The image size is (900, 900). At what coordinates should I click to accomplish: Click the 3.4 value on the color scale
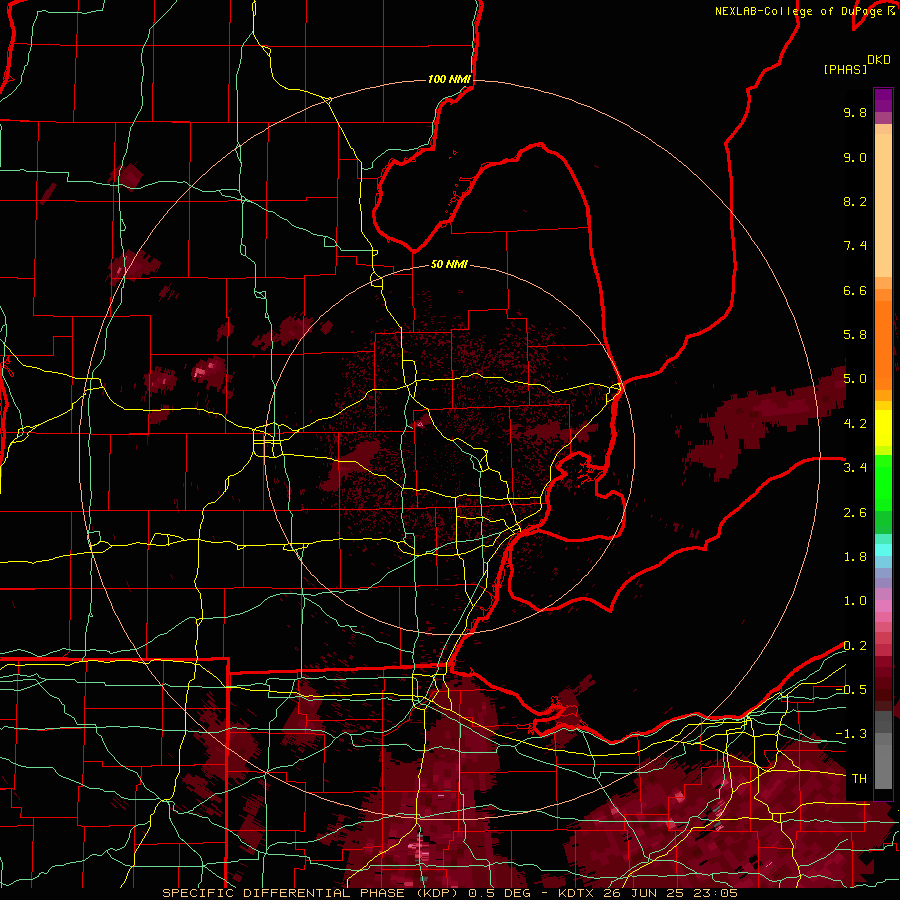[x=855, y=468]
